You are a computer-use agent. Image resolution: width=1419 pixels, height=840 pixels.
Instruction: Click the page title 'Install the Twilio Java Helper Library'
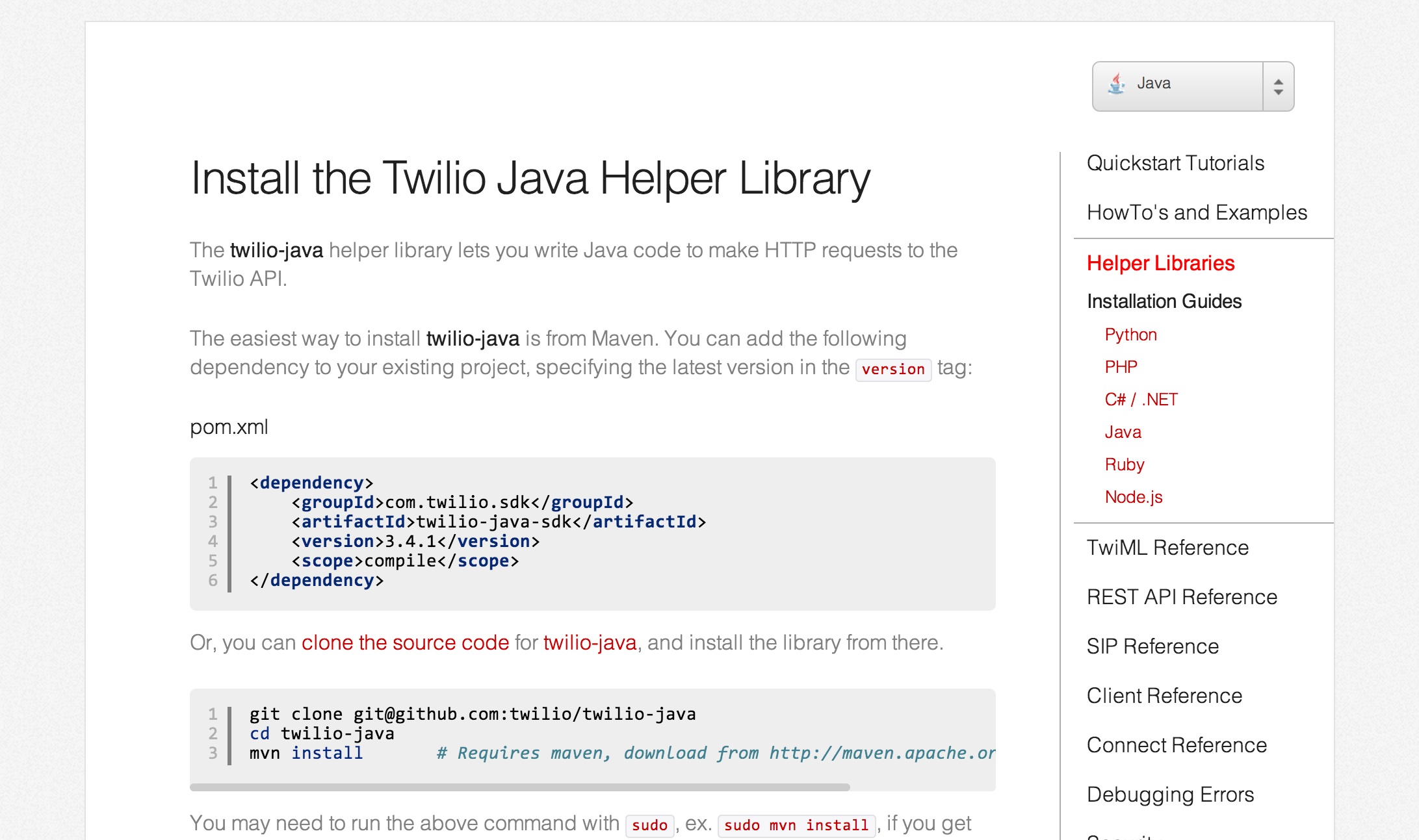pos(530,179)
